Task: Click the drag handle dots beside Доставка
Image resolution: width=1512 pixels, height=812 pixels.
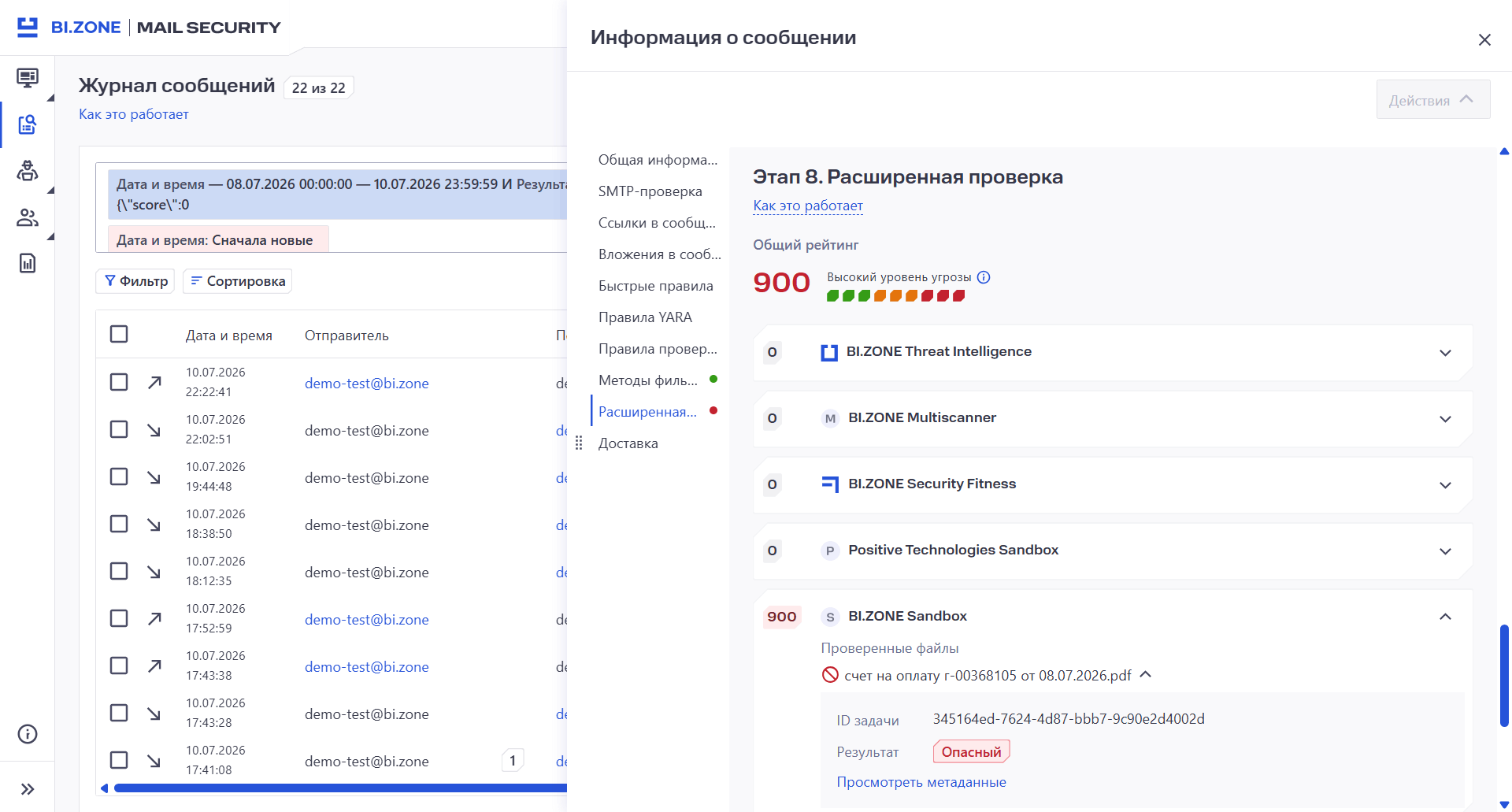Action: coord(579,443)
